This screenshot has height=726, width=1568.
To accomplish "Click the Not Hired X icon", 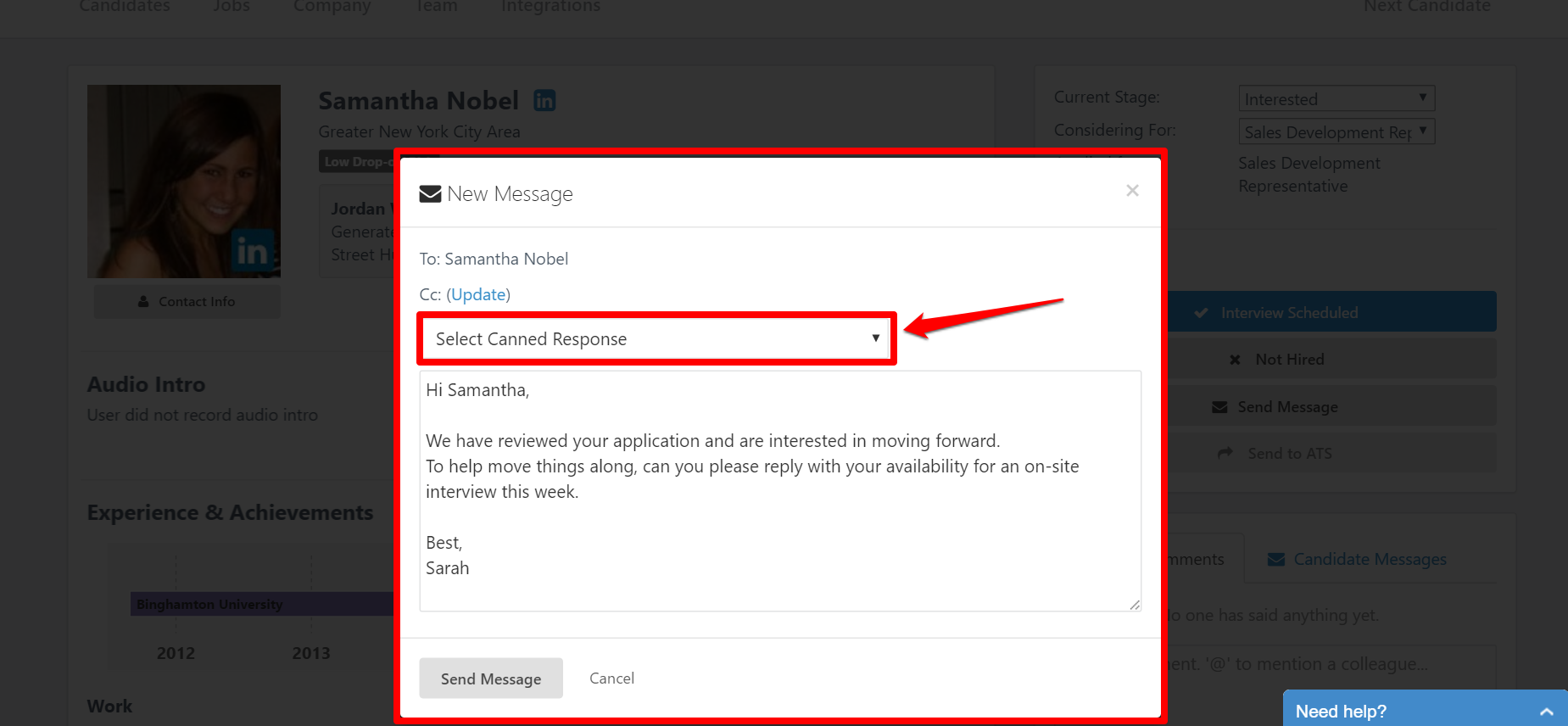I will [1235, 360].
